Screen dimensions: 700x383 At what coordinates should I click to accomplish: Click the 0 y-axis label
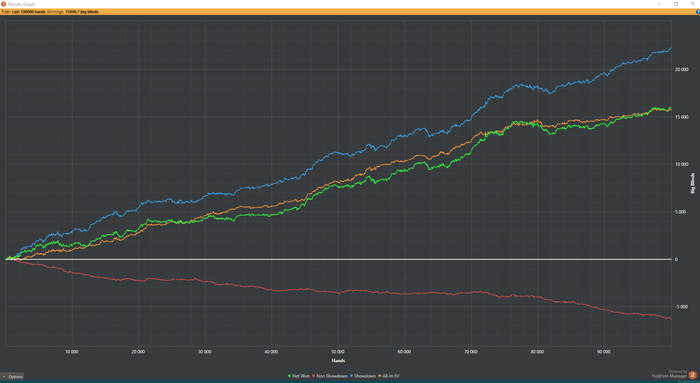[676, 259]
